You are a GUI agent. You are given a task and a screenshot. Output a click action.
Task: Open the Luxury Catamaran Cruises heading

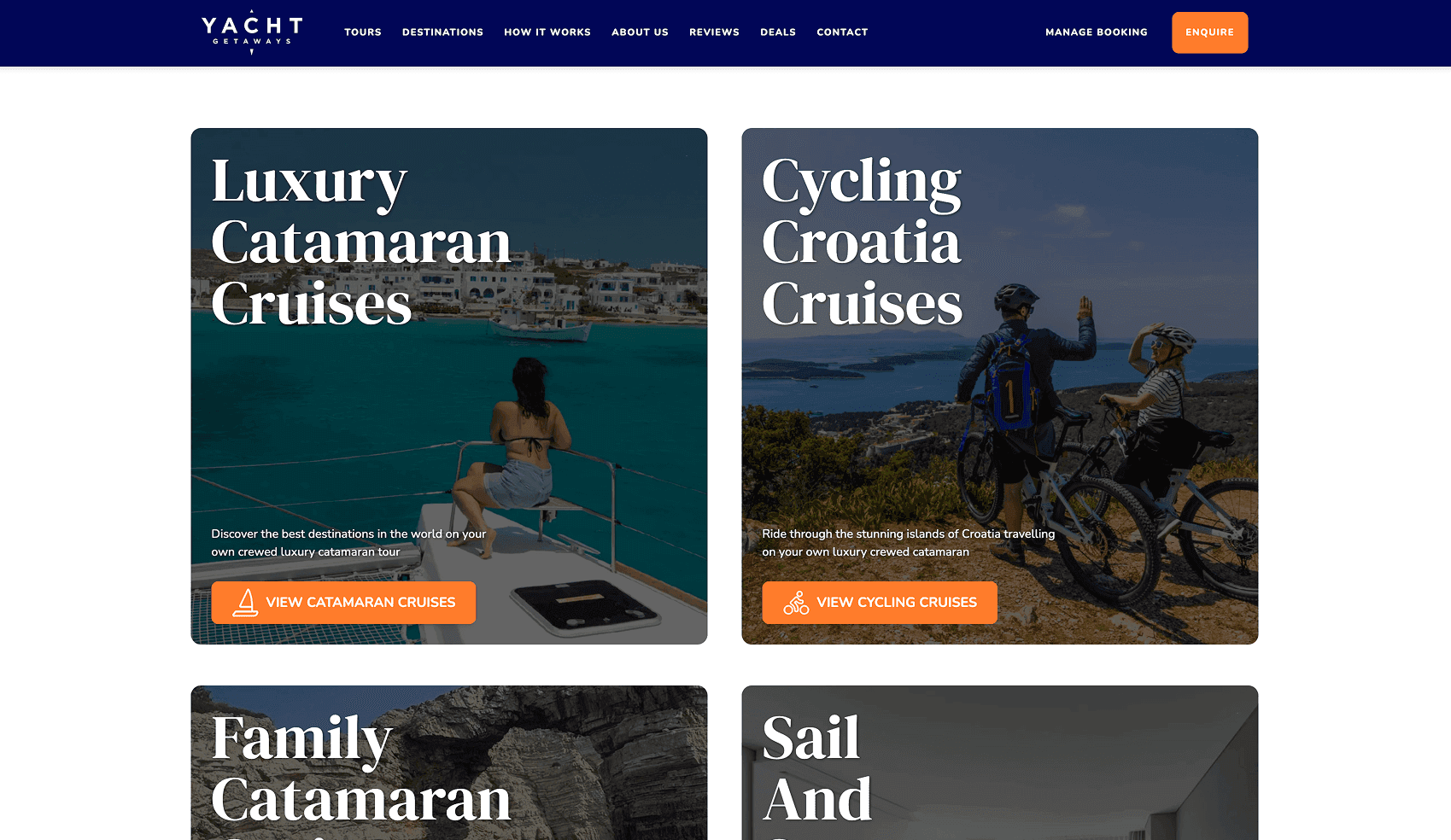tap(360, 242)
